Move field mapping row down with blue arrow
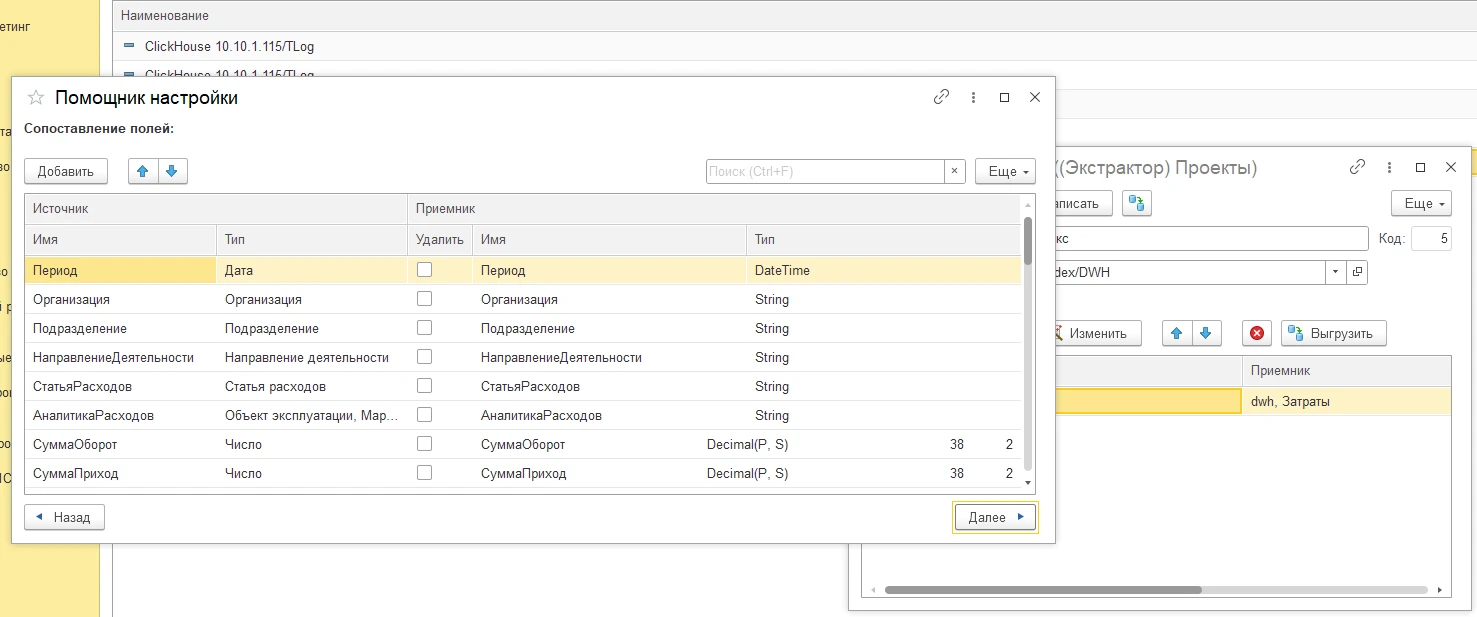This screenshot has height=617, width=1477. [172, 171]
